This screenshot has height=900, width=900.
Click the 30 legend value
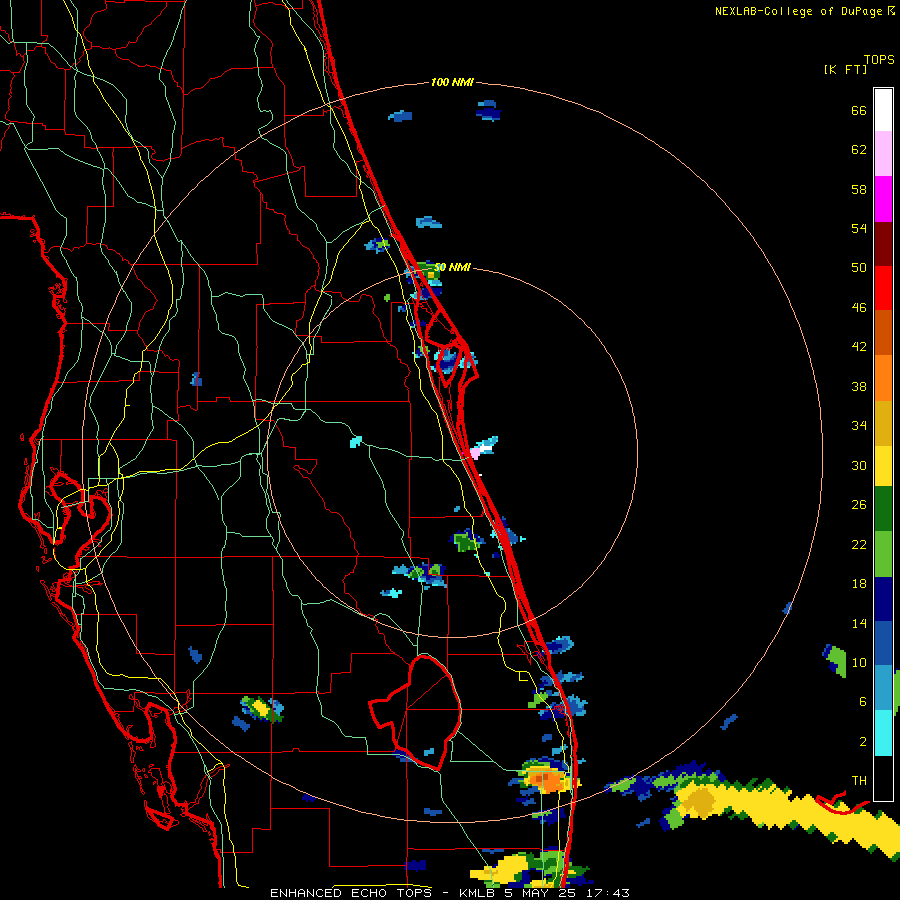pos(859,465)
